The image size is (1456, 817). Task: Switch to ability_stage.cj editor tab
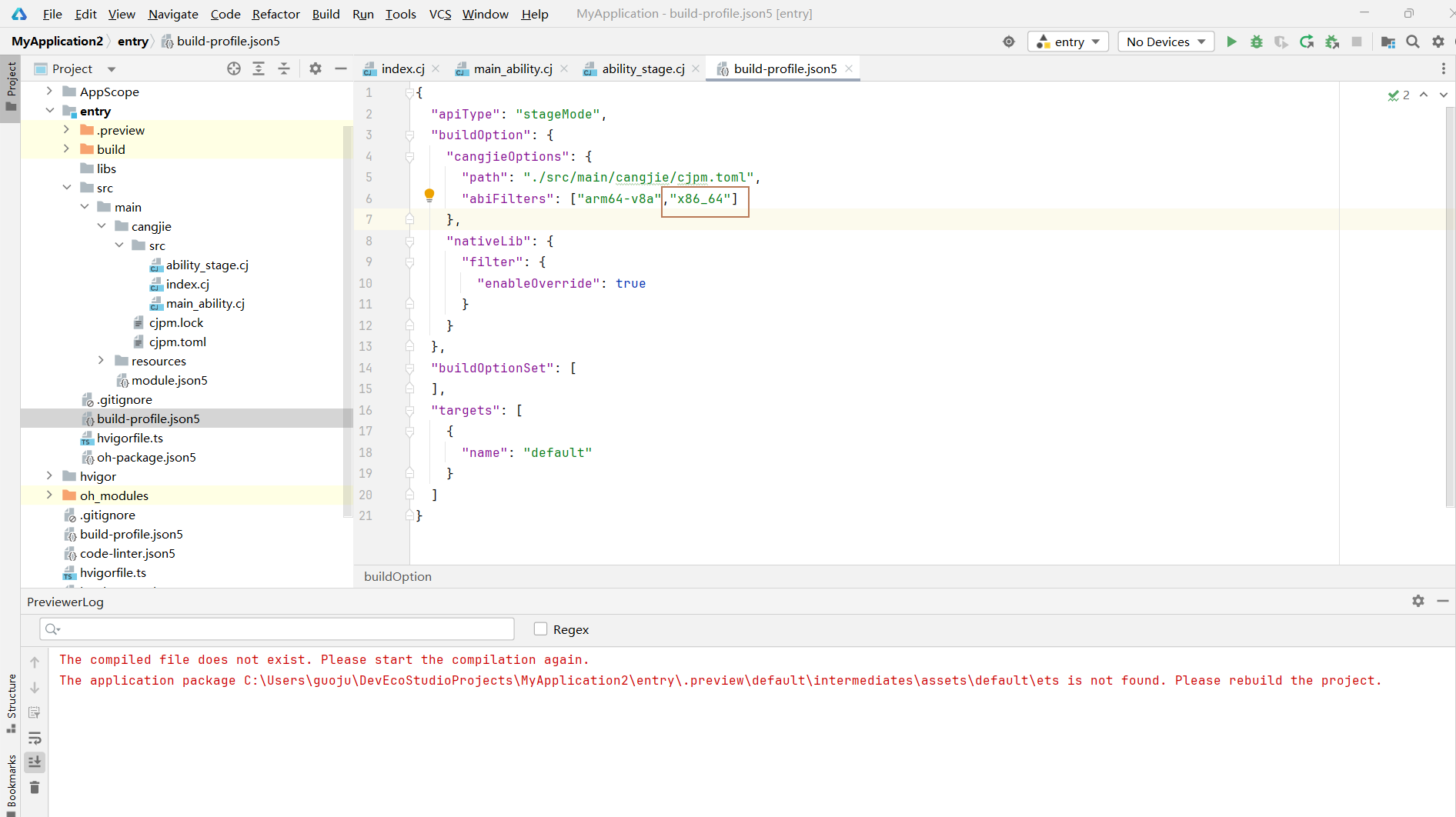(x=643, y=68)
